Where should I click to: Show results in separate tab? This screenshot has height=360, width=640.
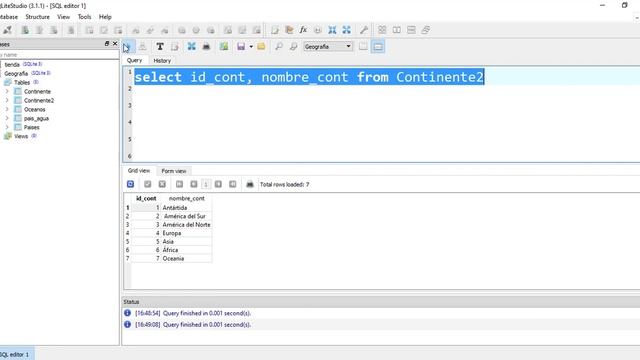[363, 47]
